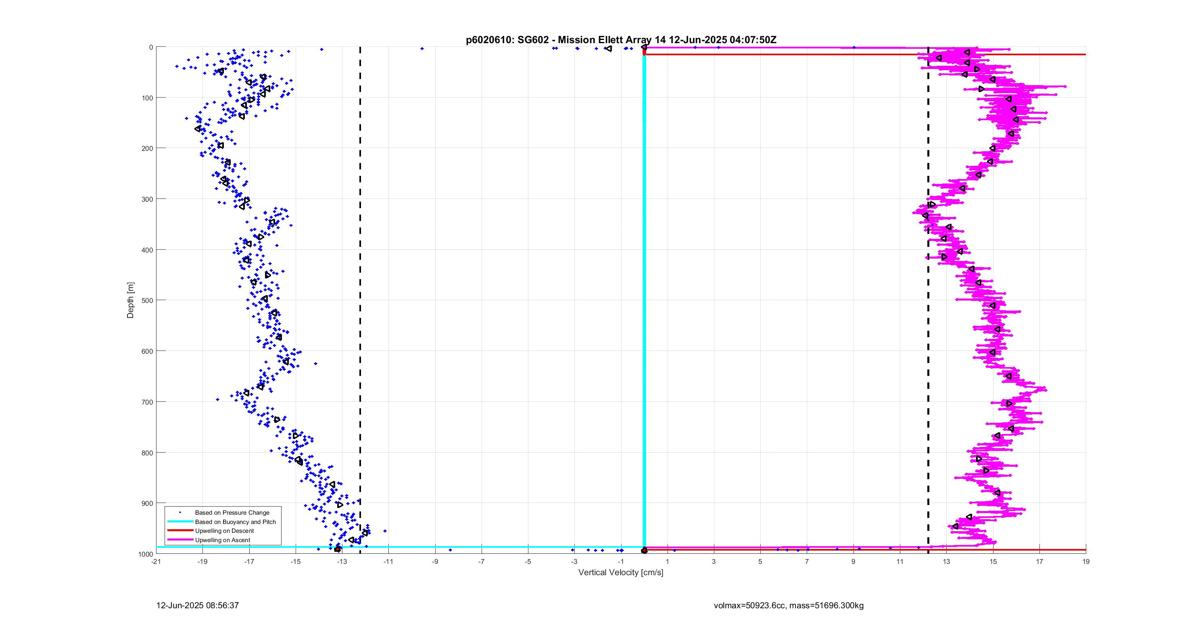The image size is (1200, 622).
Task: Click the 'volmax=50923.6cc, mass=51696.300kg' footer text
Action: [x=788, y=605]
